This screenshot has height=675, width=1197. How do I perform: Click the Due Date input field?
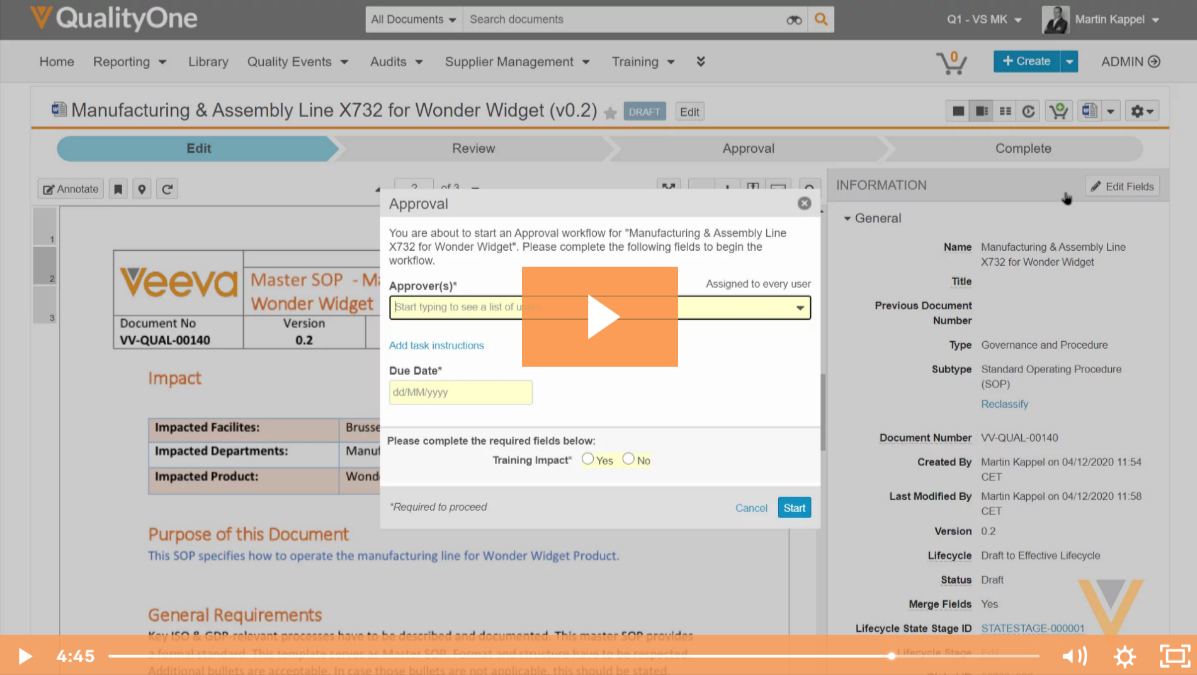[x=460, y=392]
